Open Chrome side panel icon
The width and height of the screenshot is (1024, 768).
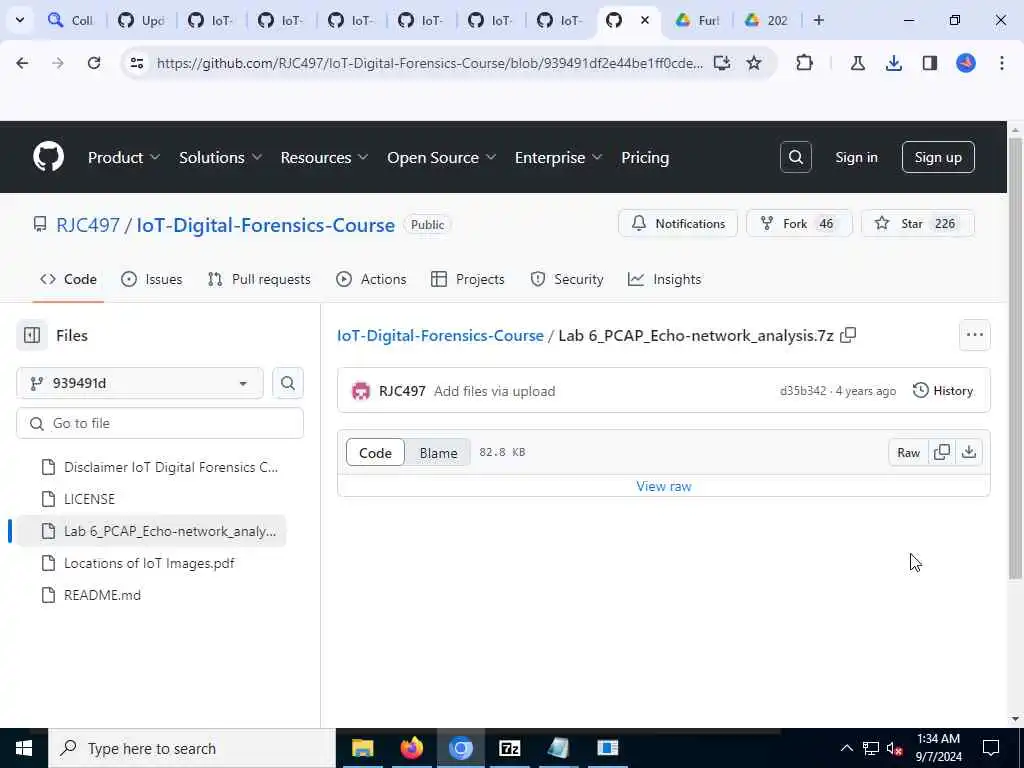930,63
